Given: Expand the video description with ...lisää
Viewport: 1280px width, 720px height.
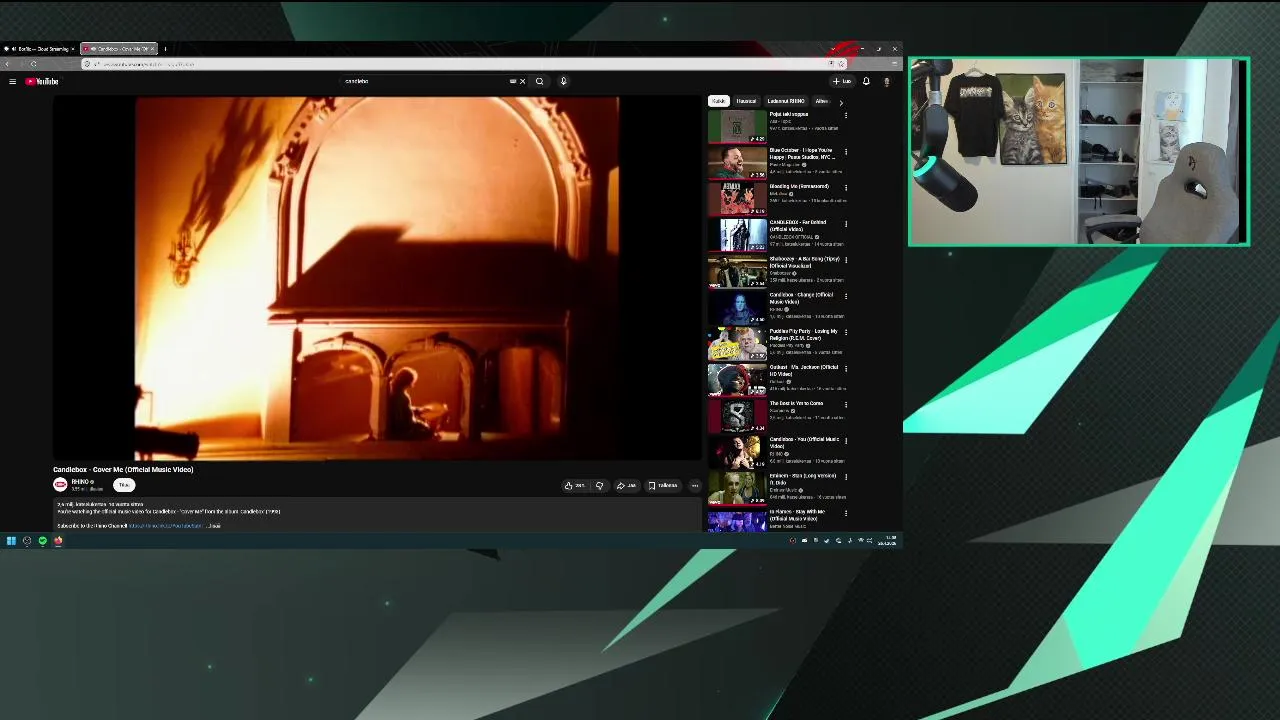Looking at the screenshot, I should point(213,526).
